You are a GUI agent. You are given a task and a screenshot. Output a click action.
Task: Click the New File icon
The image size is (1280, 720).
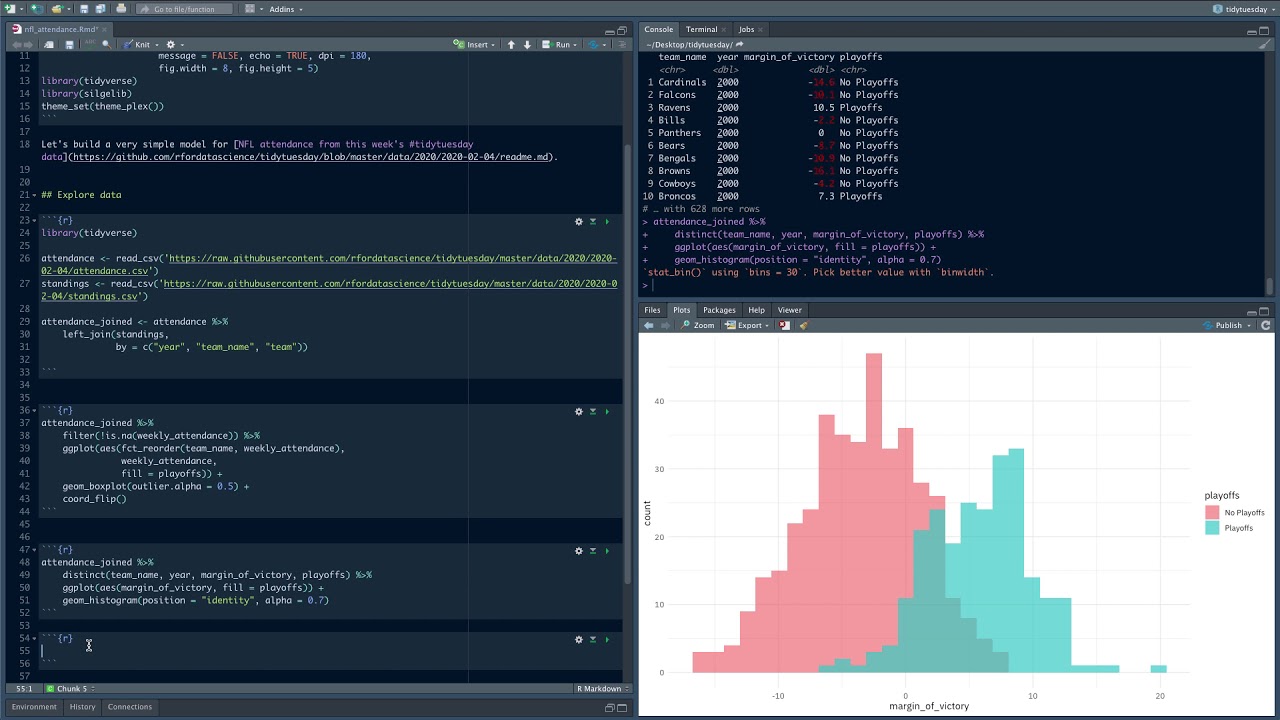click(x=11, y=9)
